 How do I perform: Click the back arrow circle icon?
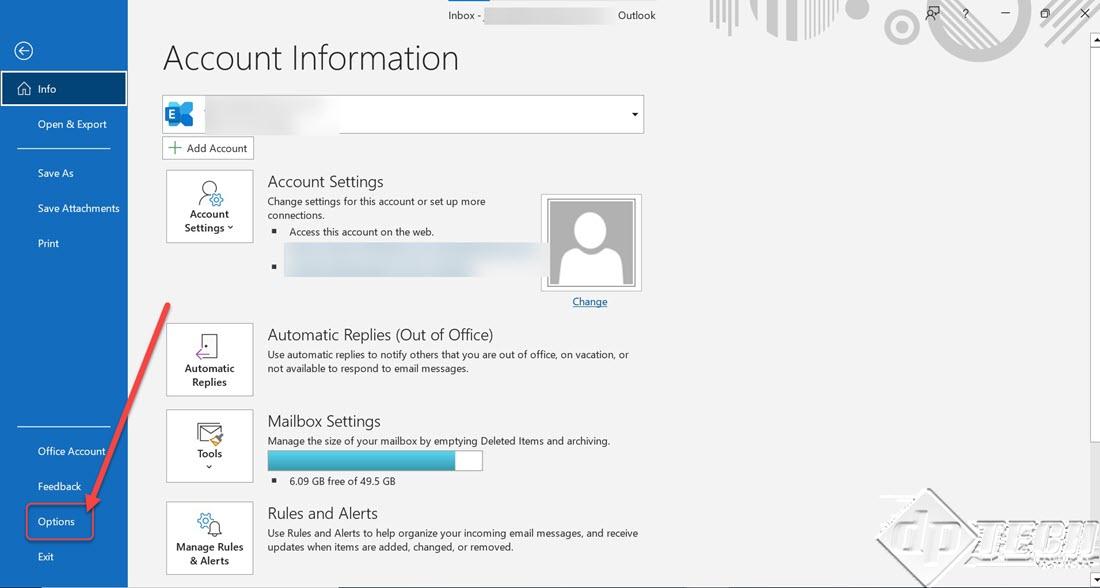(23, 51)
